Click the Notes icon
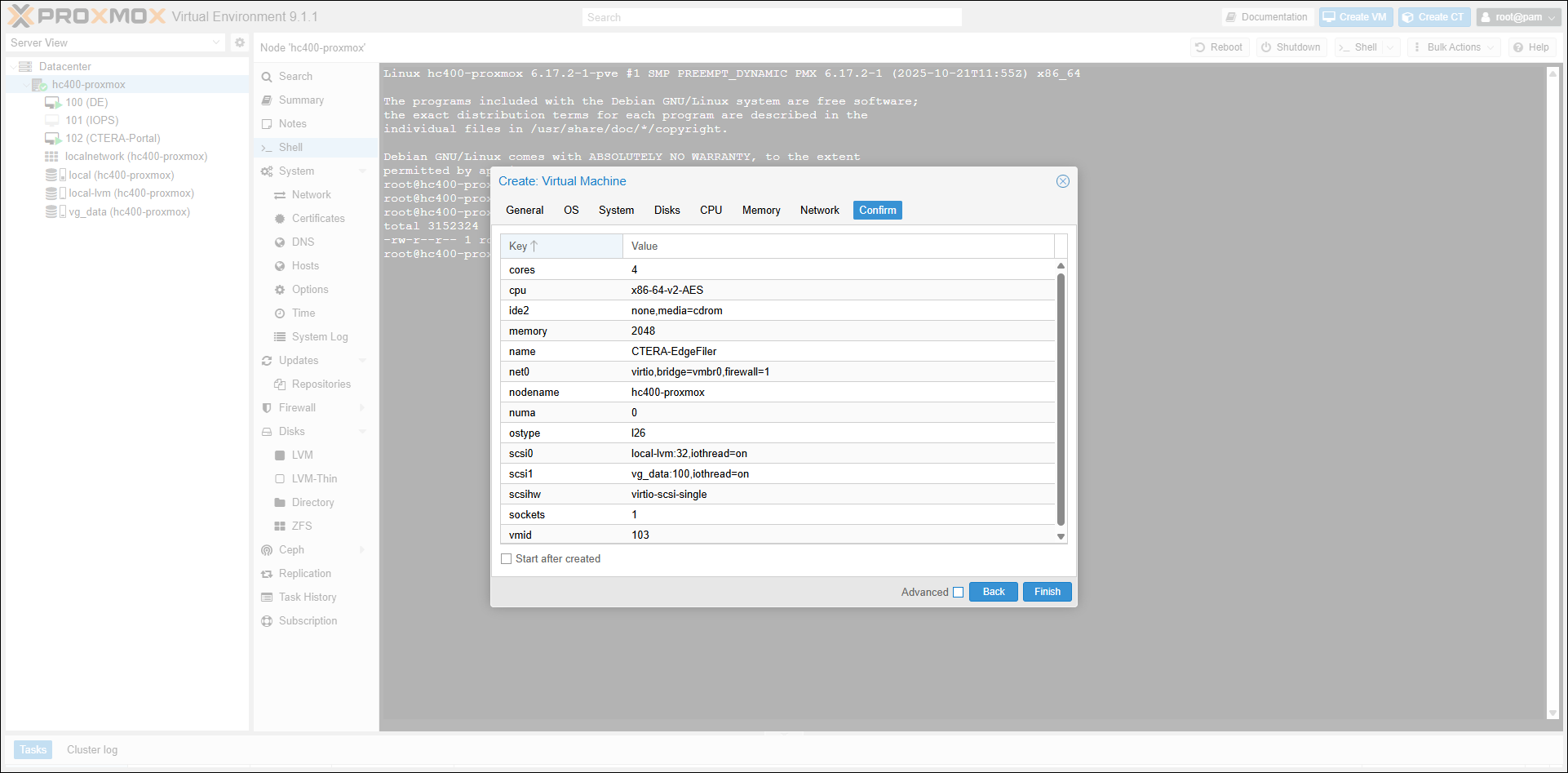This screenshot has height=773, width=1568. point(267,124)
